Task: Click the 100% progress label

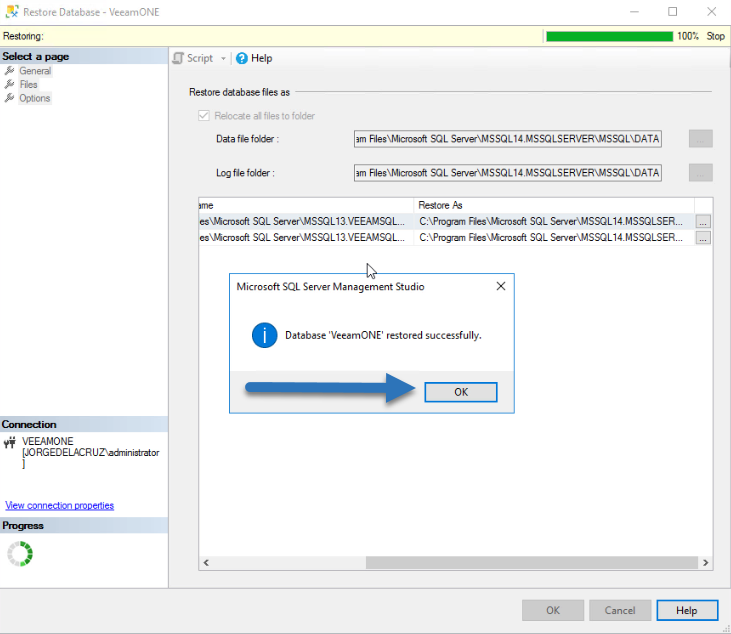Action: point(688,36)
